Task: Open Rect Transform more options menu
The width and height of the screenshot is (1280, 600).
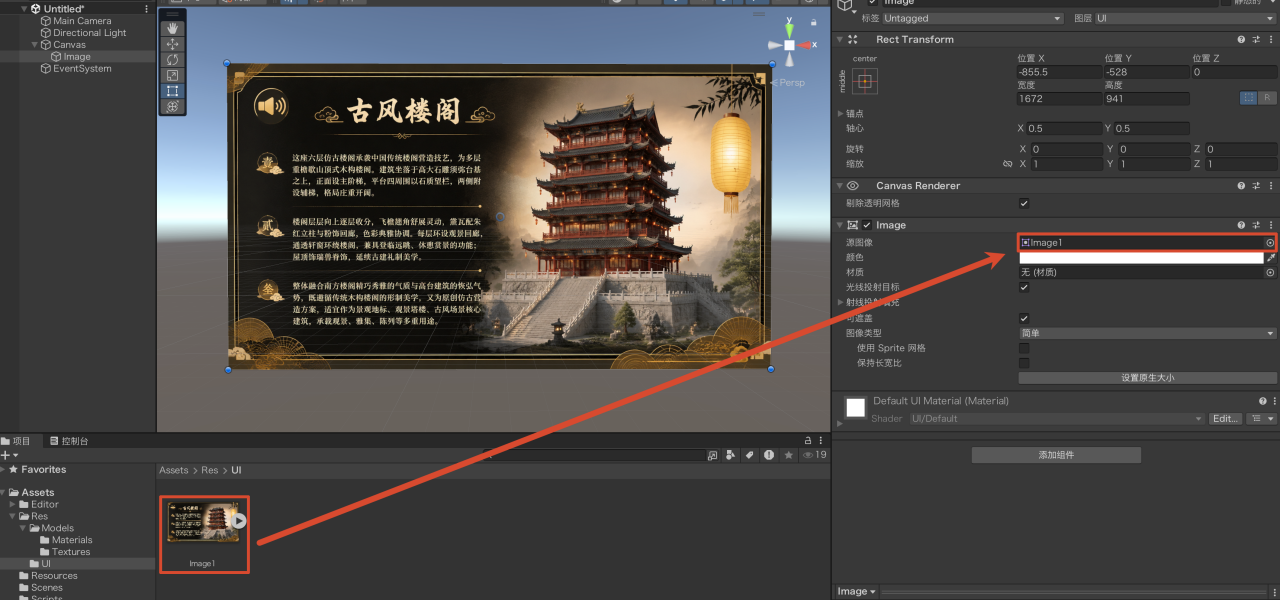Action: click(1271, 40)
